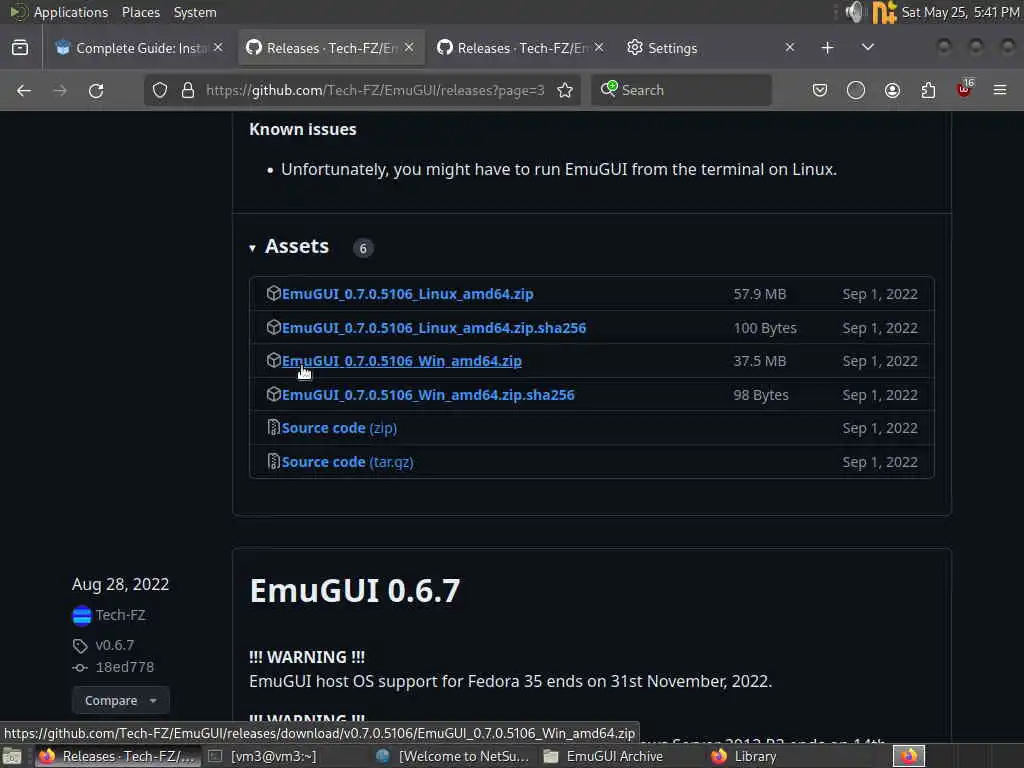Download Source code (tar.gz)
This screenshot has width=1024, height=768.
click(347, 462)
